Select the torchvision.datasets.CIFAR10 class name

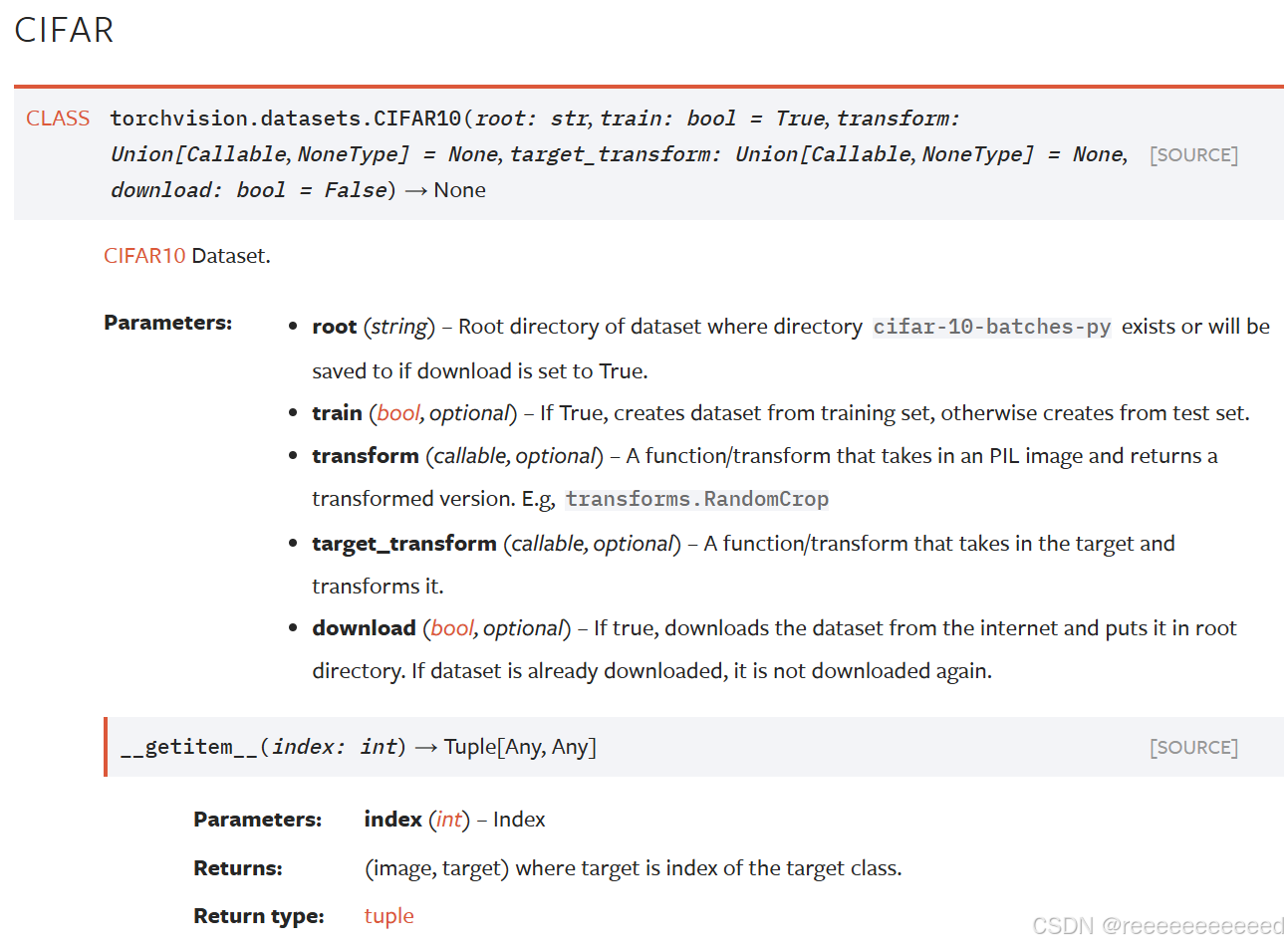(x=283, y=118)
